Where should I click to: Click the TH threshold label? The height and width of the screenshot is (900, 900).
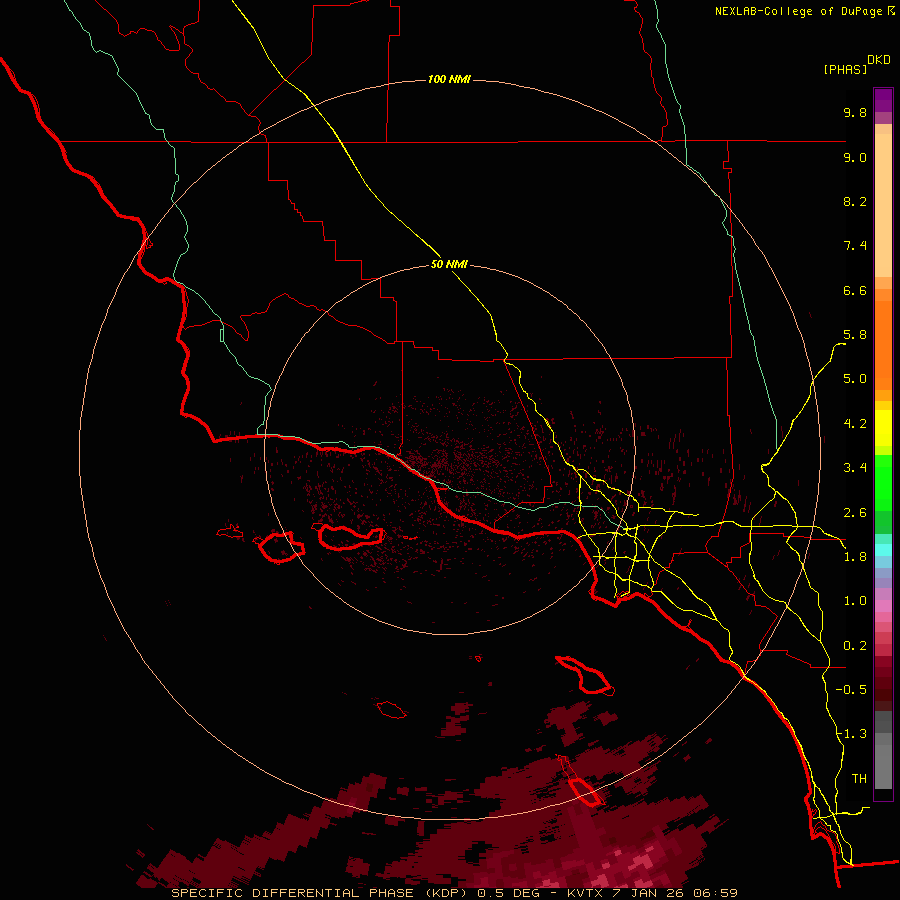tap(859, 779)
